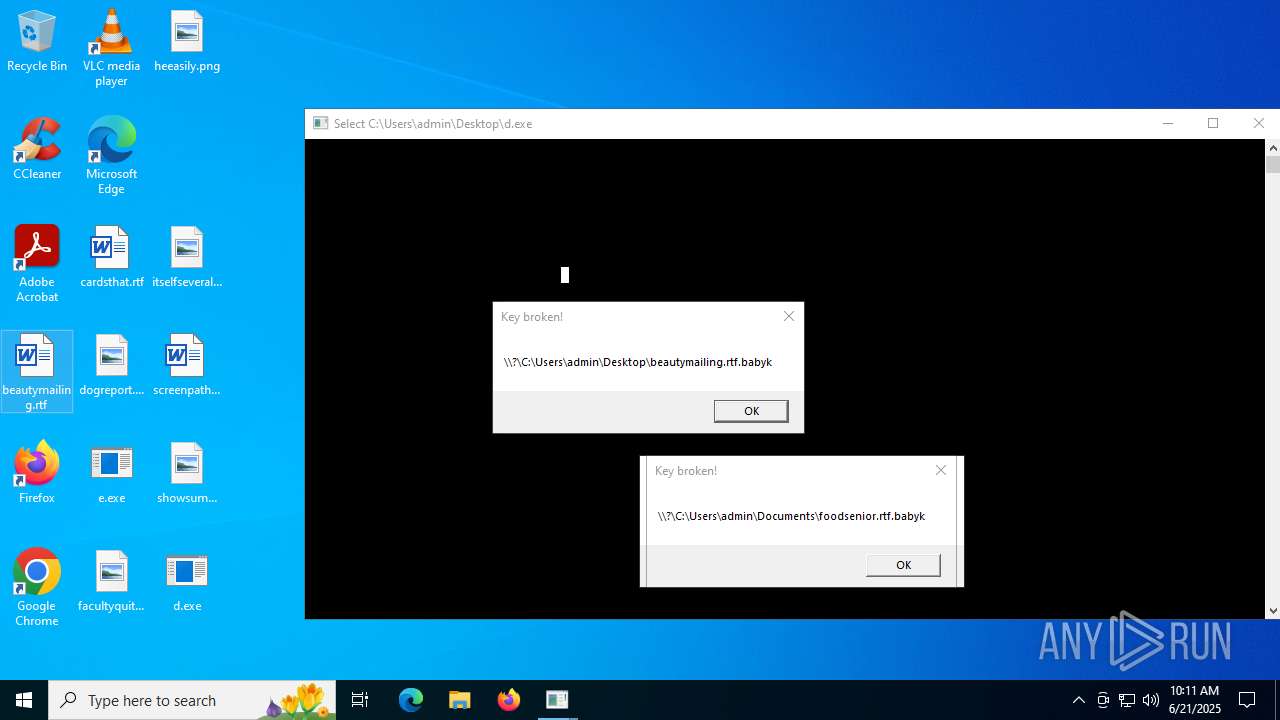Open Task View from the taskbar
The height and width of the screenshot is (720, 1280).
tap(360, 700)
